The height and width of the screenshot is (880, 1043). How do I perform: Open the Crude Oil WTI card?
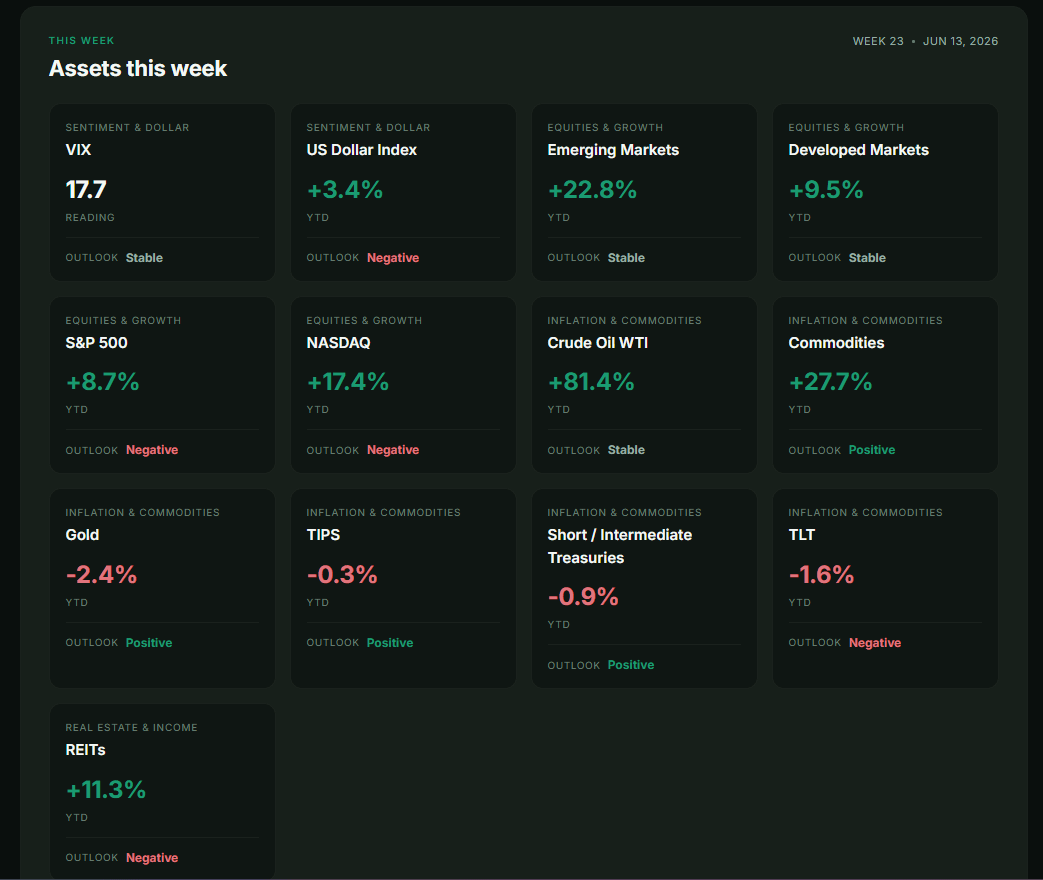tap(644, 385)
